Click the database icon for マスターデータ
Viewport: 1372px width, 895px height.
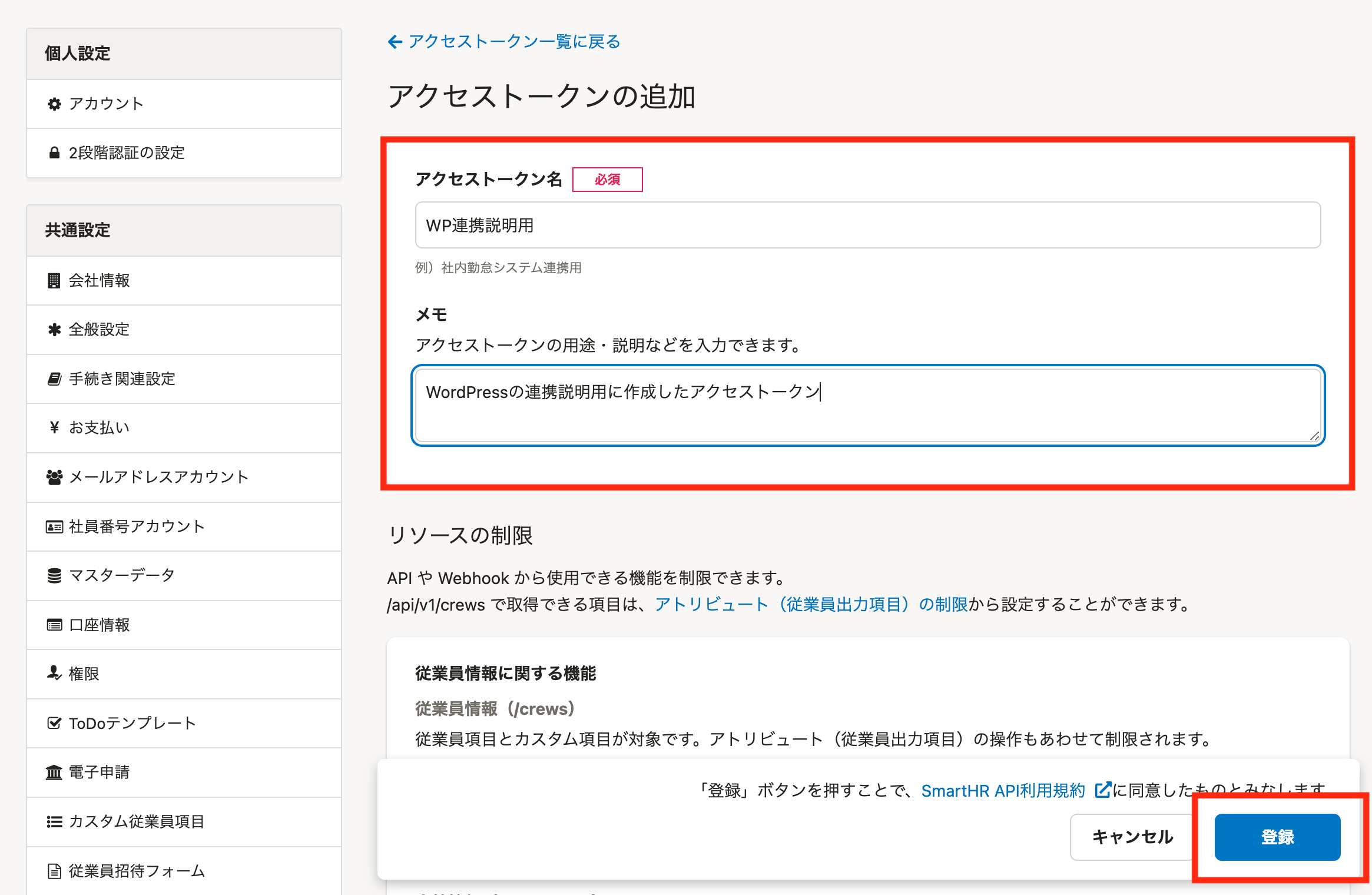pos(54,575)
